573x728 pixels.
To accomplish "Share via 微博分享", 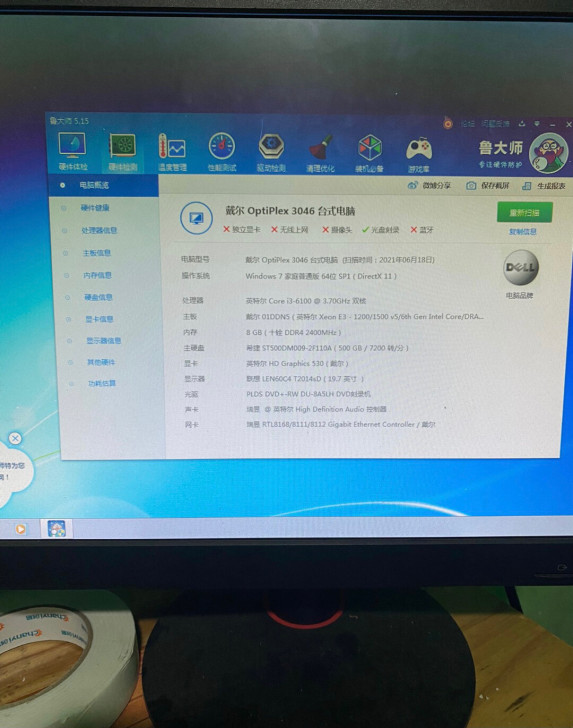I will pyautogui.click(x=429, y=185).
